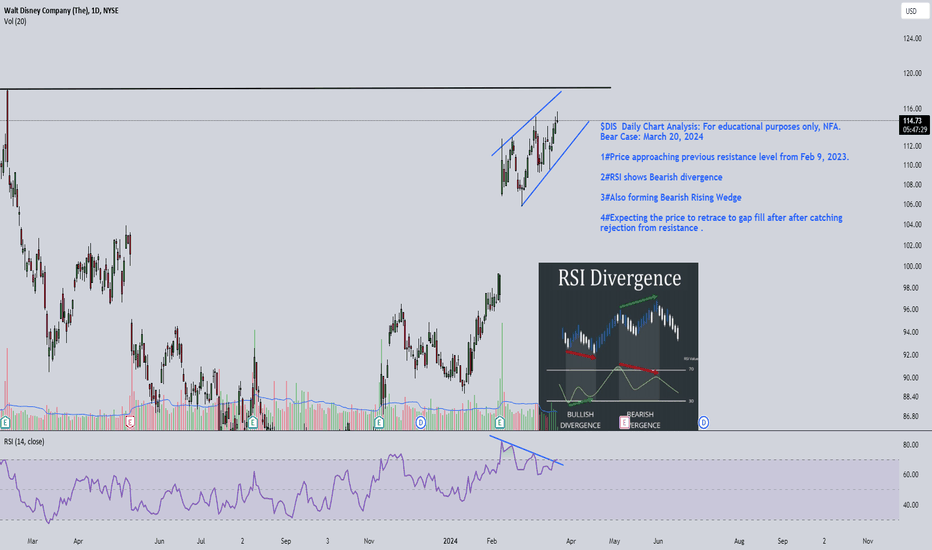Click the 108.00 price scale label

[x=912, y=185]
